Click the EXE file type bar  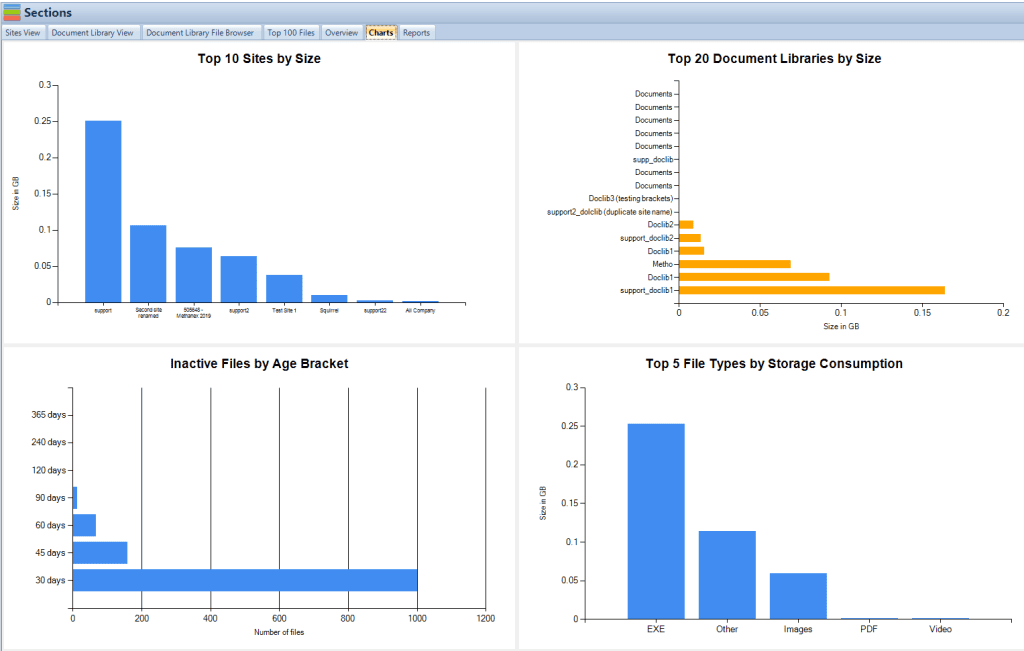point(656,521)
